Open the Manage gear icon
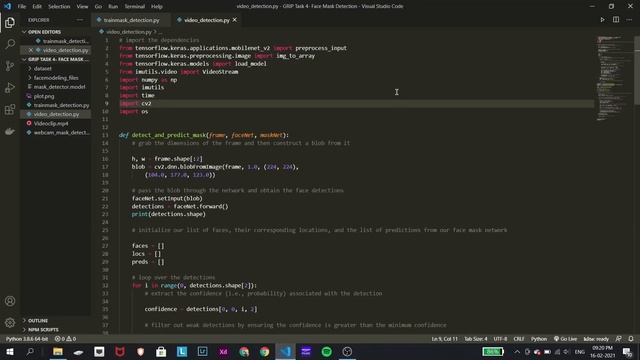 10,323
